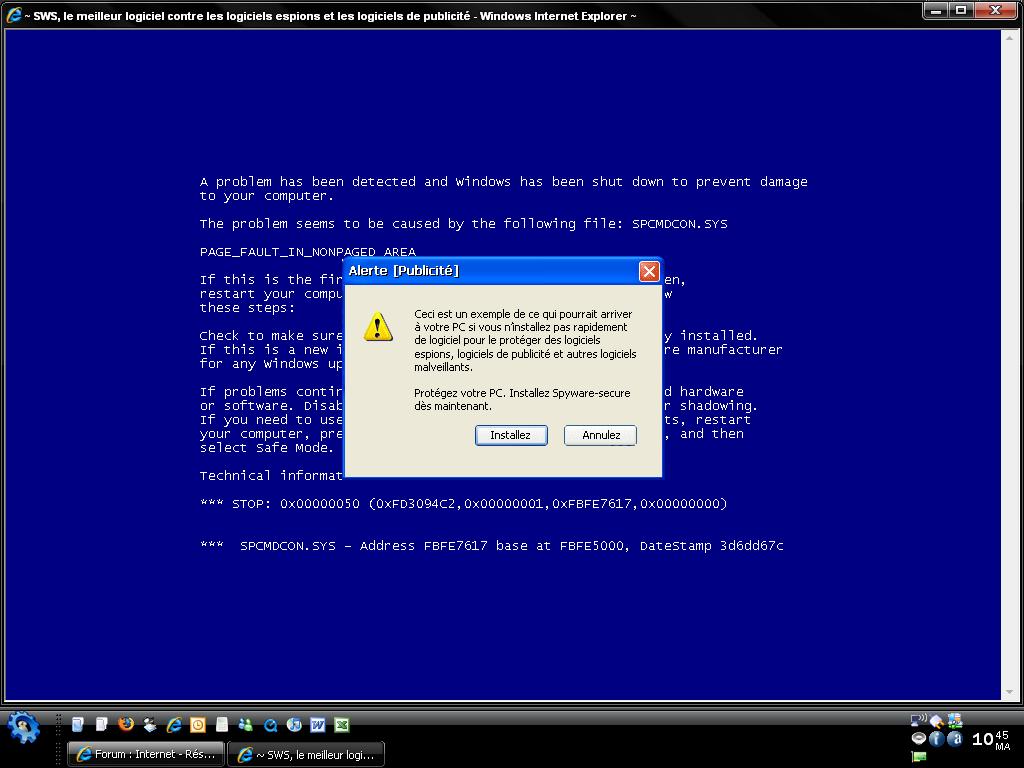Click the grey disc tray icon
The height and width of the screenshot is (768, 1024).
(x=919, y=739)
